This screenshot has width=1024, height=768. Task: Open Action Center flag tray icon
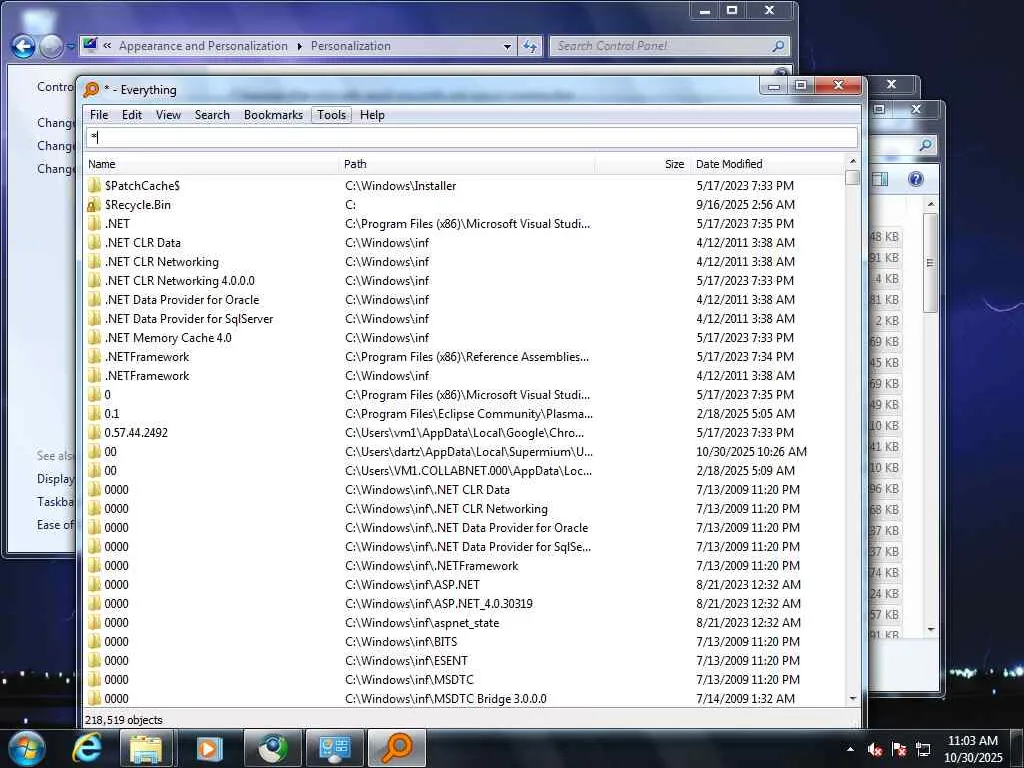pos(899,749)
